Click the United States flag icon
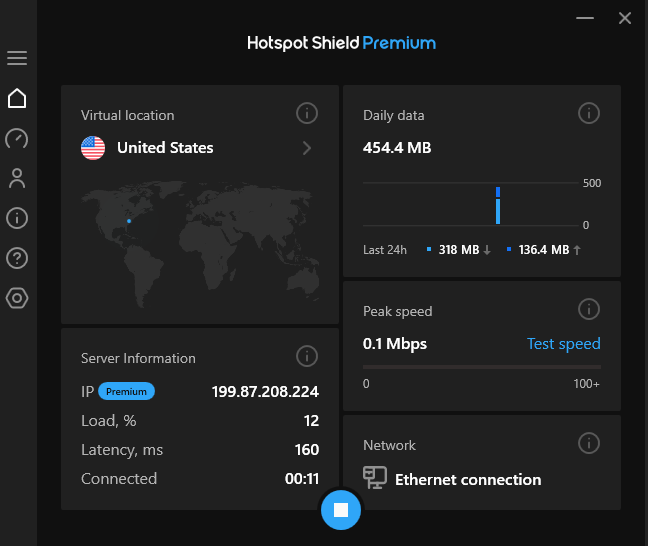 (x=93, y=148)
